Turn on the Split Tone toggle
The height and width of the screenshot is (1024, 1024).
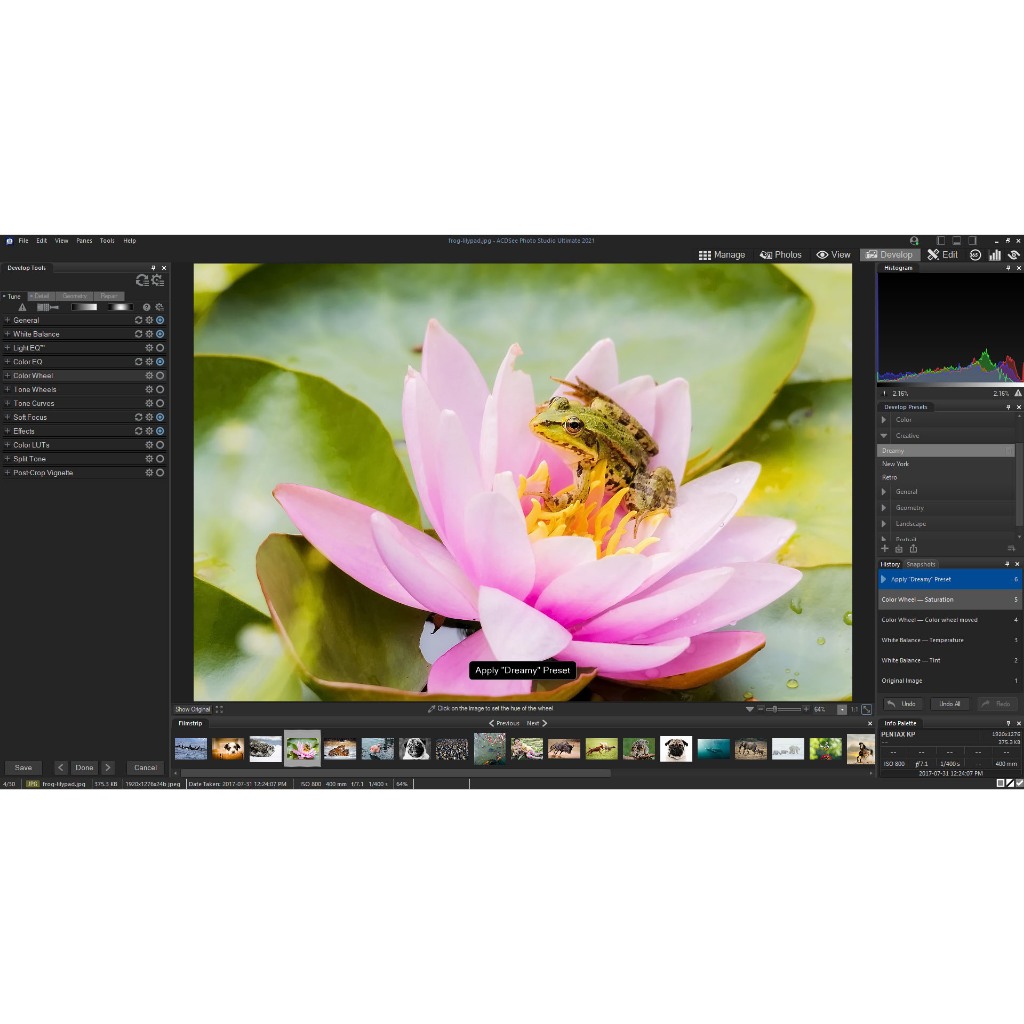[x=160, y=459]
